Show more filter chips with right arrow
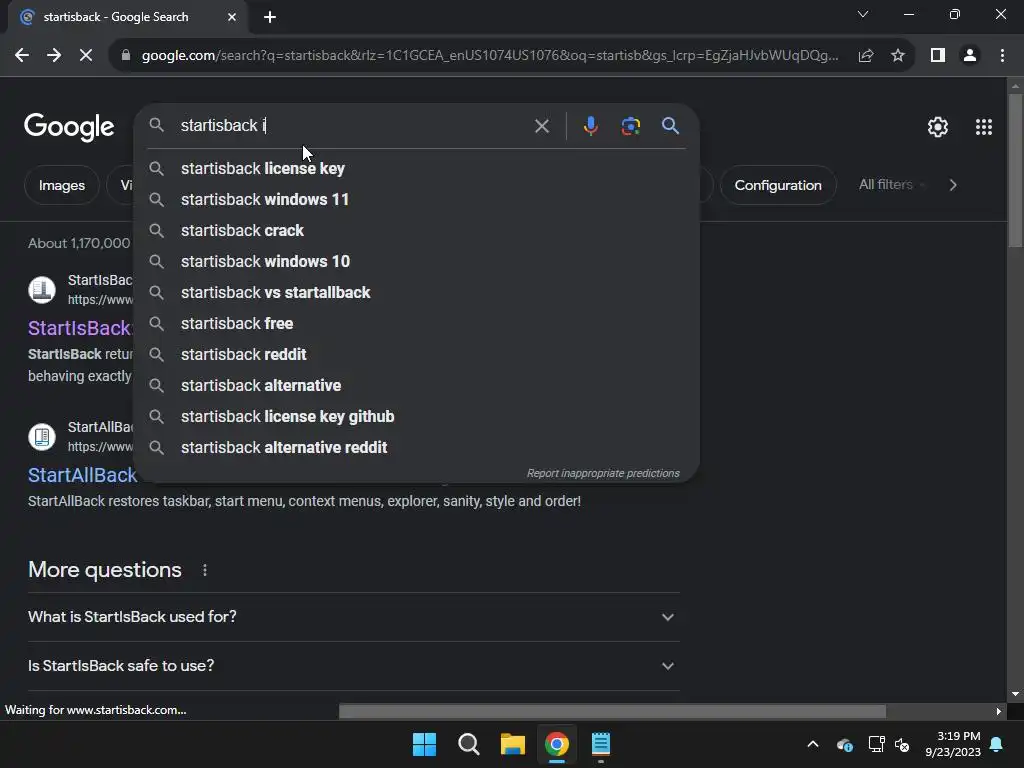Image resolution: width=1024 pixels, height=768 pixels. coord(953,185)
